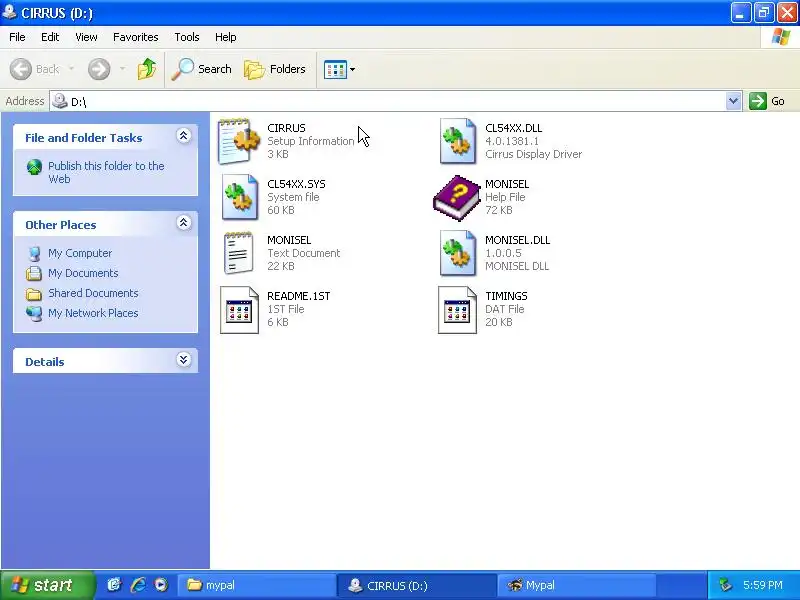Viewport: 800px width, 600px height.
Task: Click inside the Address input field
Action: 398,101
